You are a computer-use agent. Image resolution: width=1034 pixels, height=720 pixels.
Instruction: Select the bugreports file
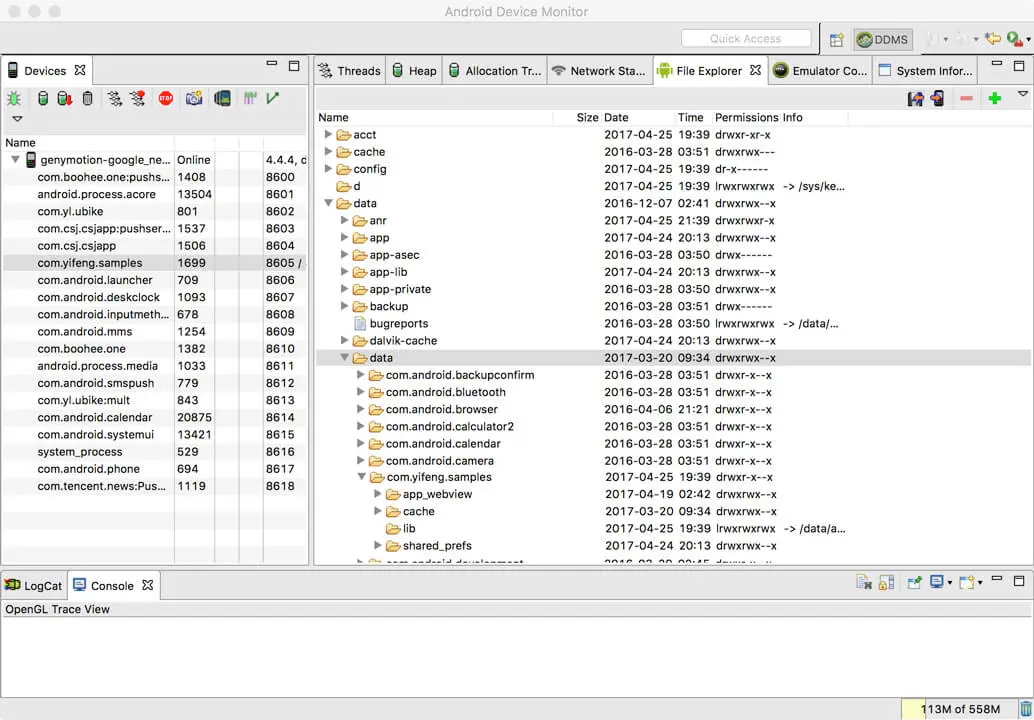[399, 323]
